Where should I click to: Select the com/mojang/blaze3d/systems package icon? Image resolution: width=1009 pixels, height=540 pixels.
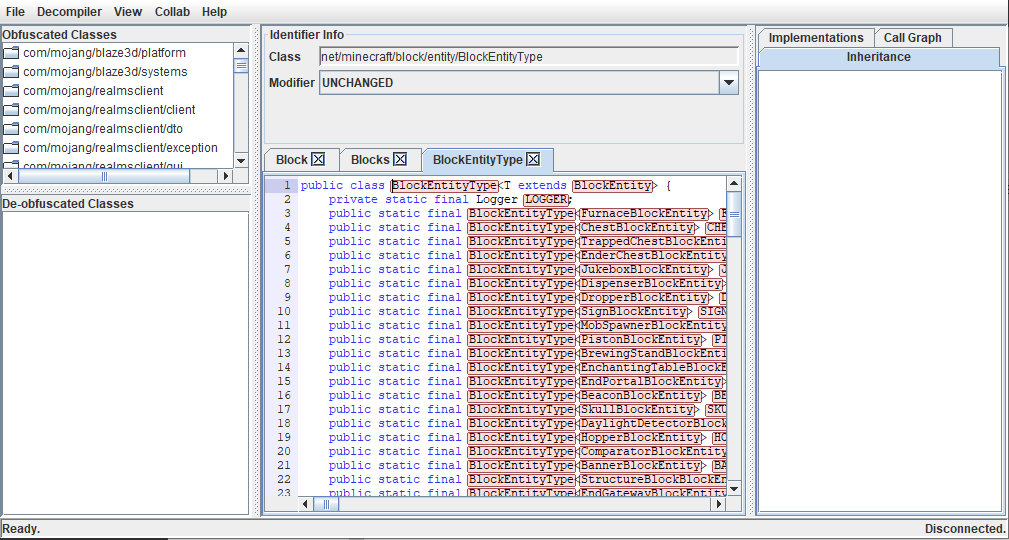click(12, 72)
